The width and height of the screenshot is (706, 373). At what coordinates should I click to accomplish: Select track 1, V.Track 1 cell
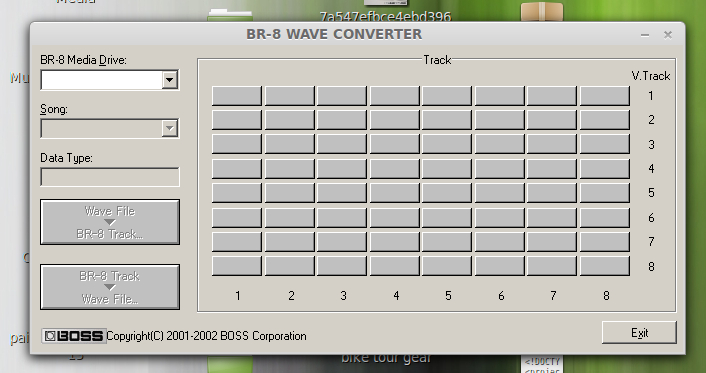click(x=237, y=96)
